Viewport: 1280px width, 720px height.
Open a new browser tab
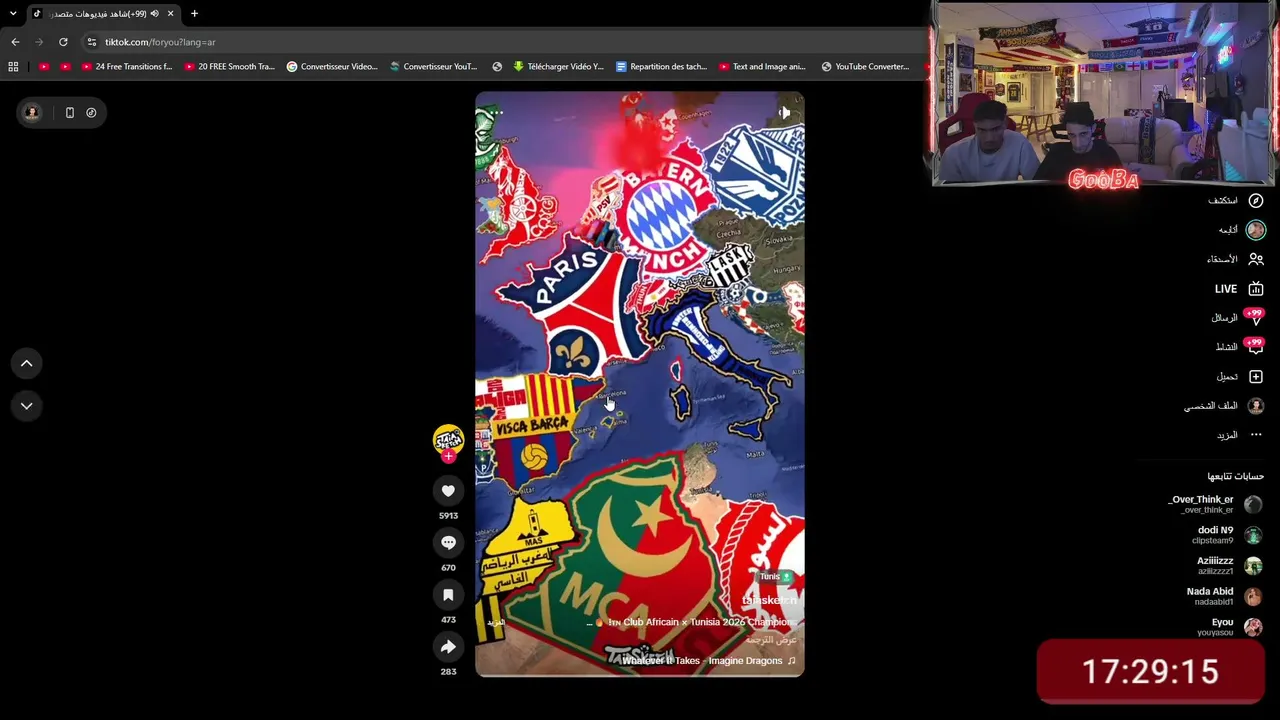194,14
